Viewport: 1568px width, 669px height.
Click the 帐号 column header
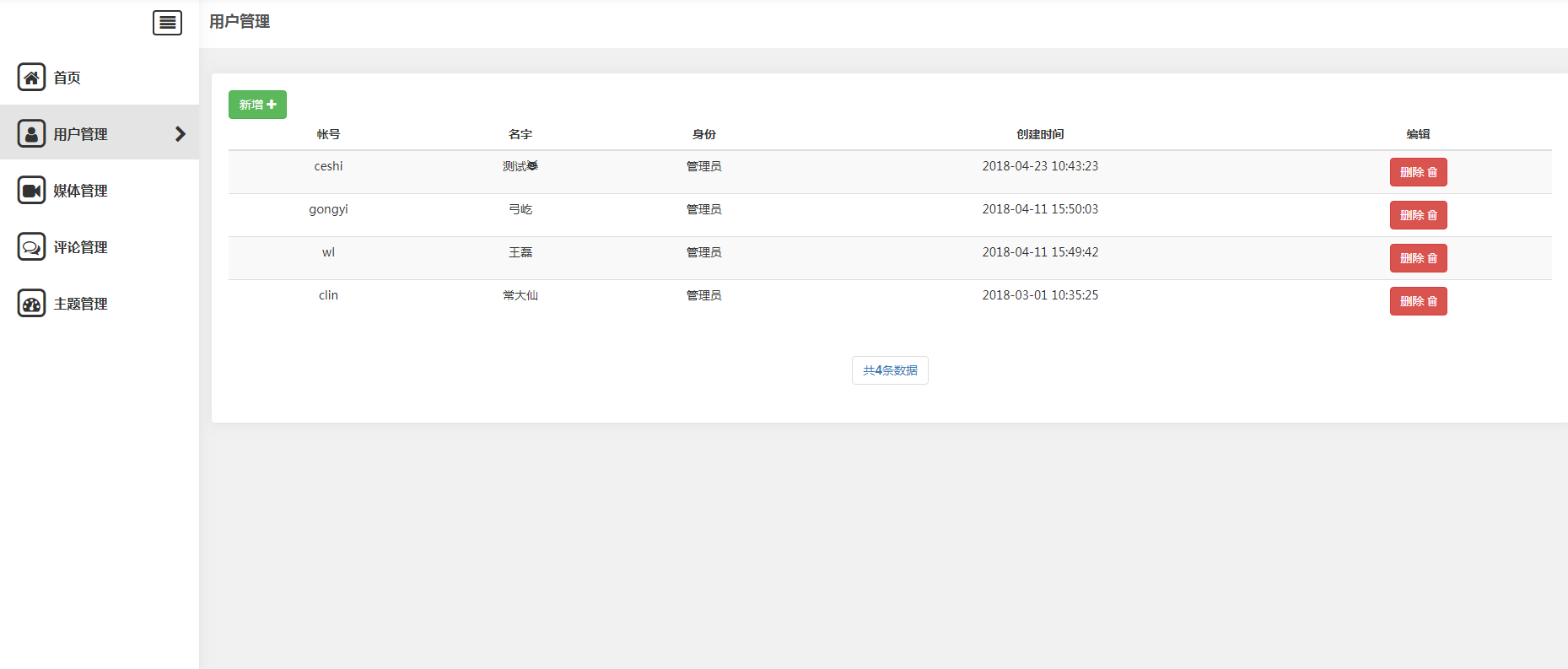(x=328, y=134)
